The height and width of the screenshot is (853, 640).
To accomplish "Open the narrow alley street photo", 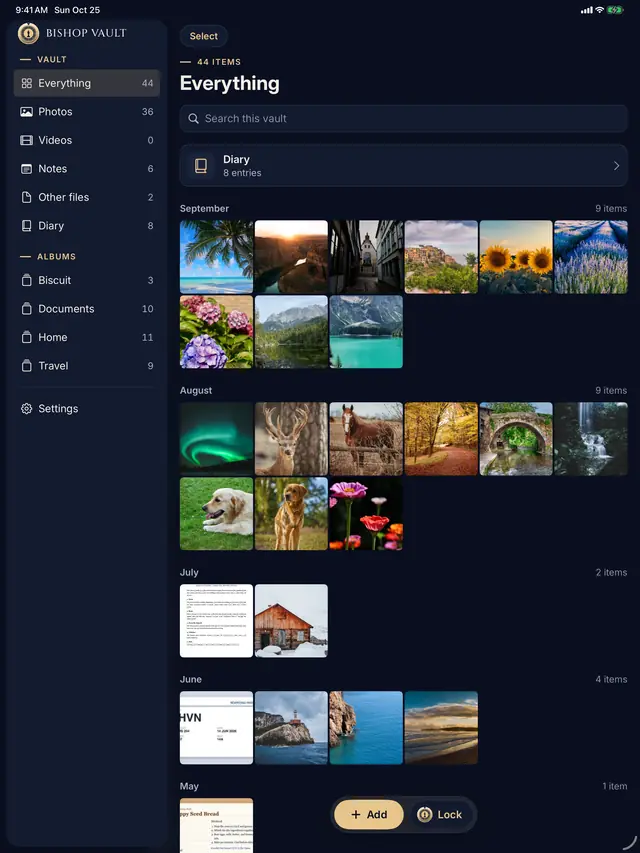I will click(x=366, y=257).
